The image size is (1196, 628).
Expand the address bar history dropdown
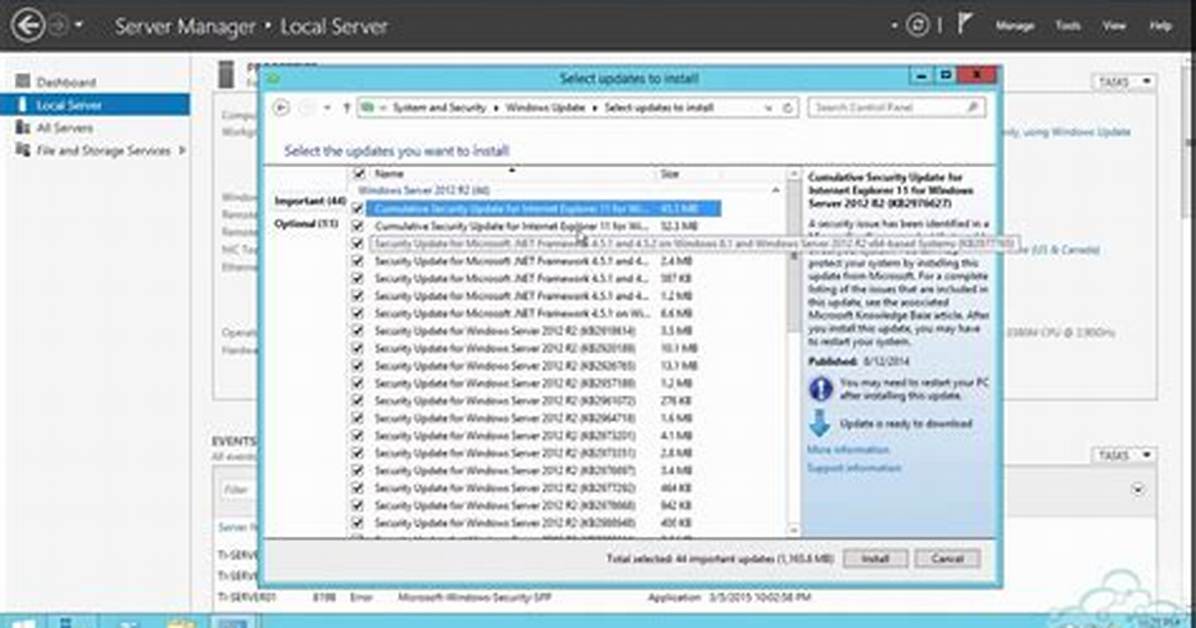(x=769, y=108)
